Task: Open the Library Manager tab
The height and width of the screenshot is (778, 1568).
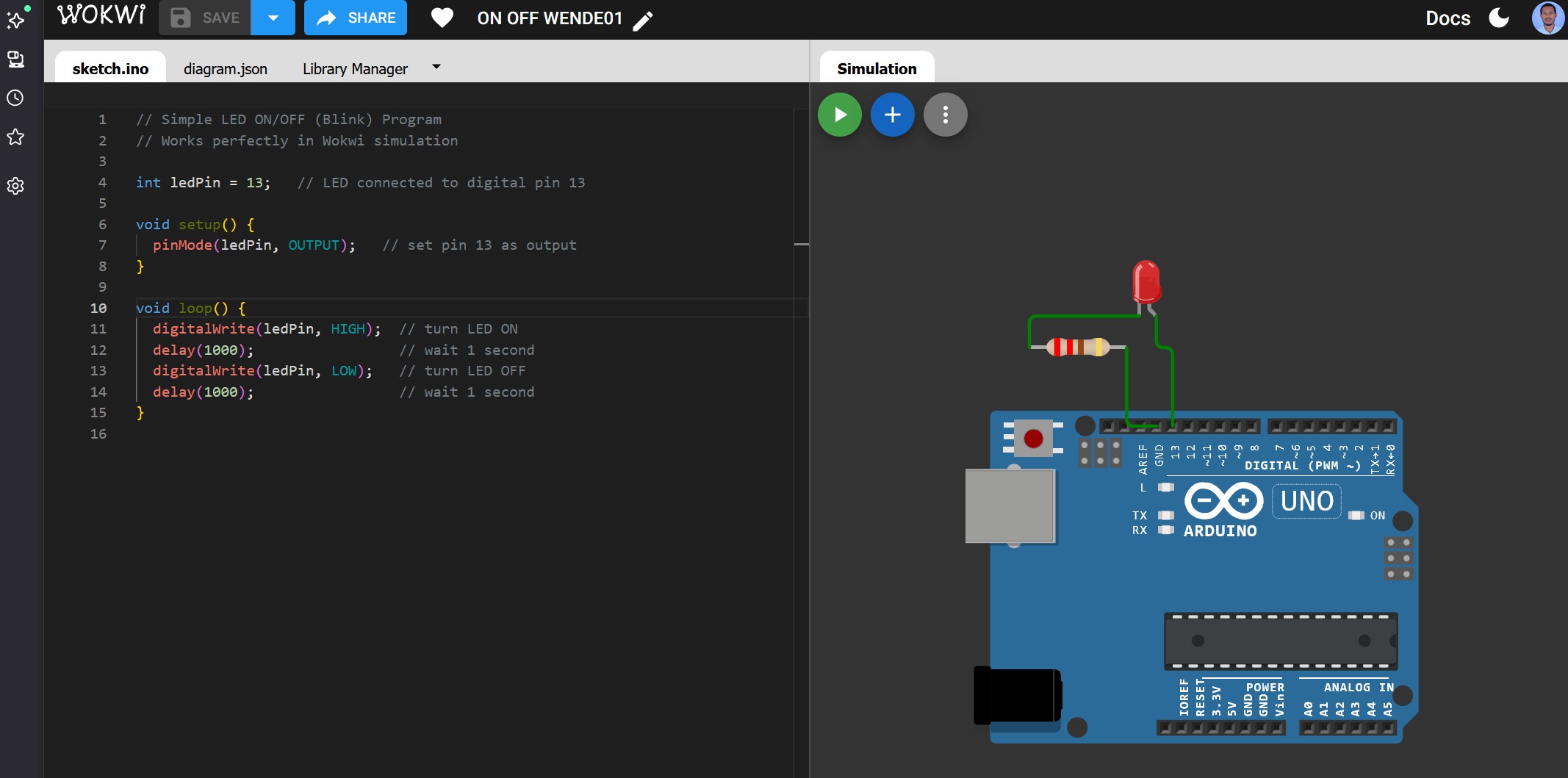Action: point(355,68)
